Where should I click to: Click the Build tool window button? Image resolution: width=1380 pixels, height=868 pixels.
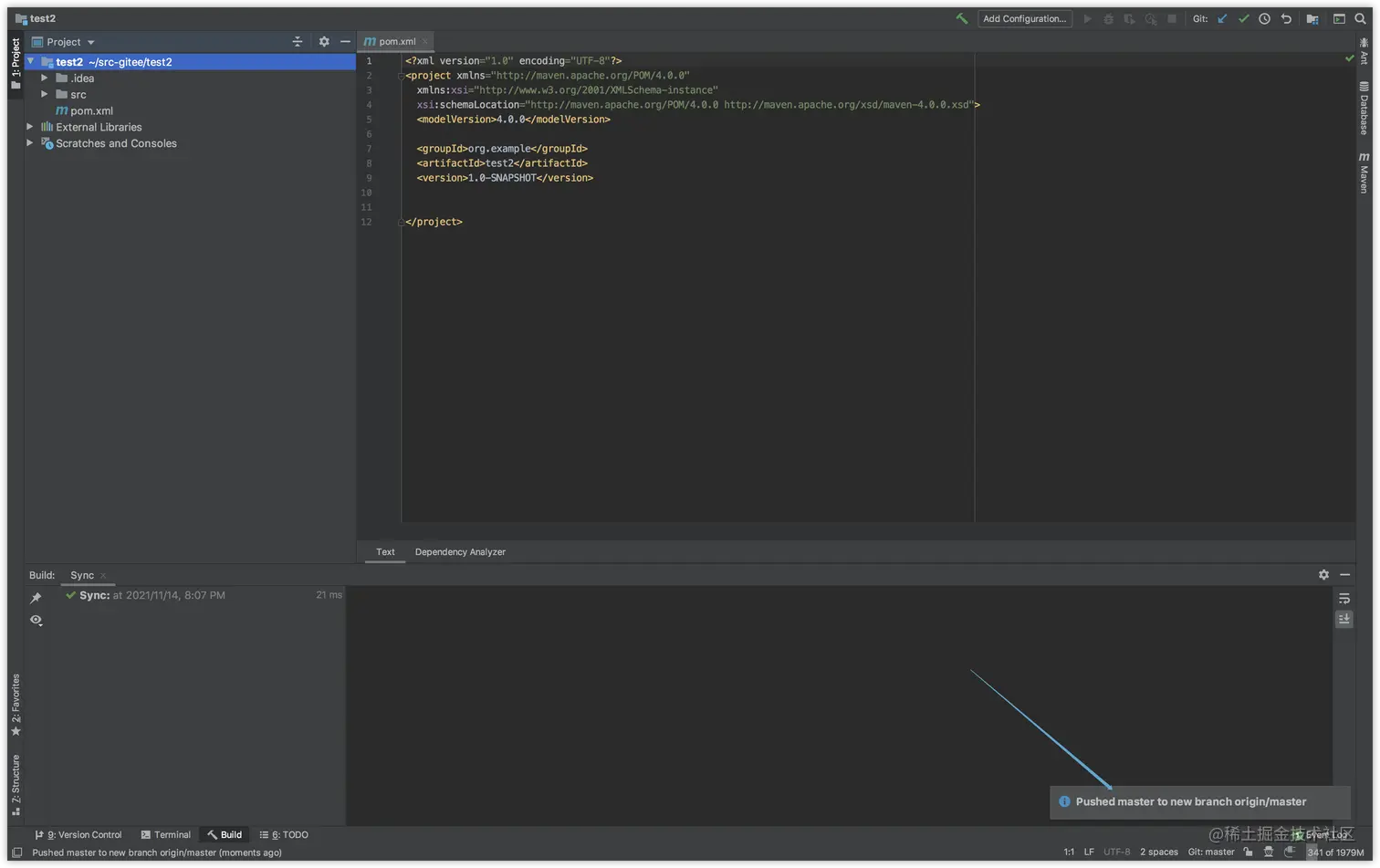[224, 834]
